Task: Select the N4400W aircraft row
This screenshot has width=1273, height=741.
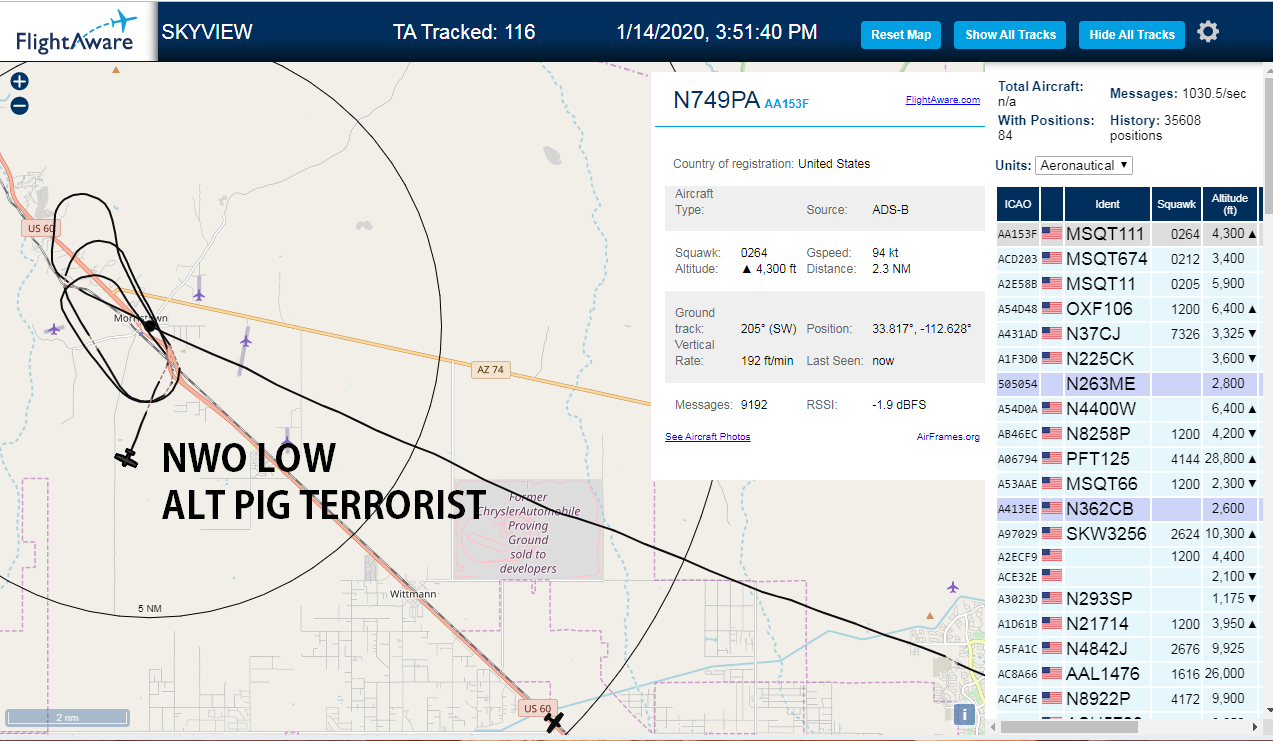Action: (x=1128, y=409)
